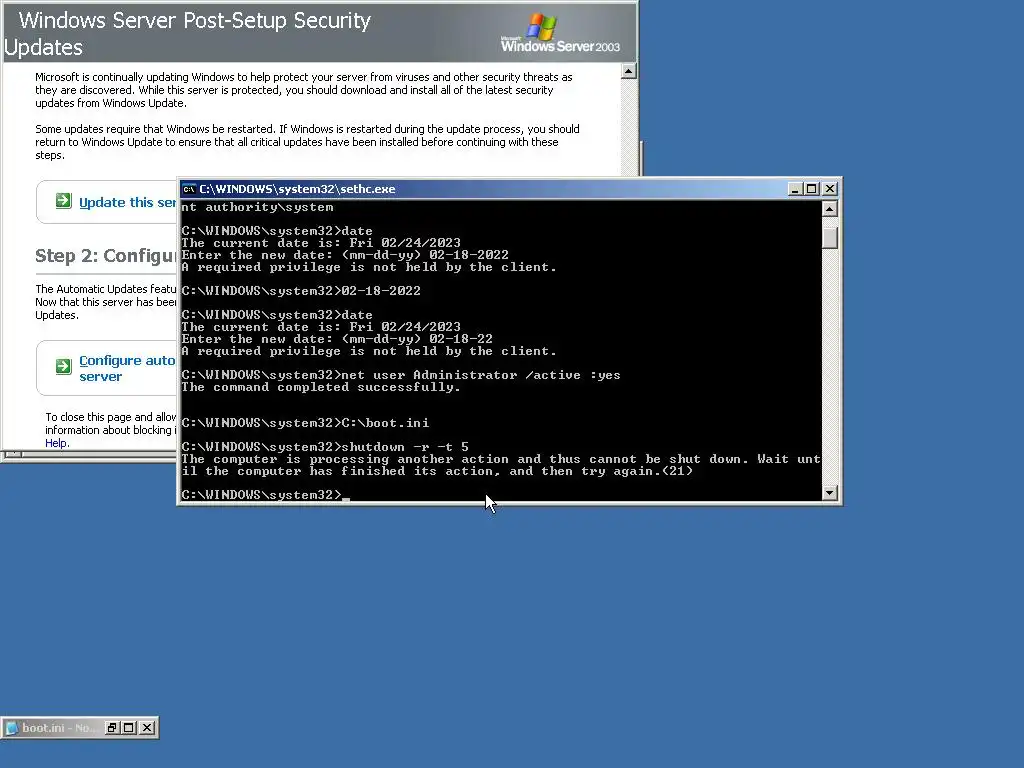Click the "Some updates require that Windows be restarted" paragraph
Image resolution: width=1024 pixels, height=768 pixels.
(x=307, y=142)
